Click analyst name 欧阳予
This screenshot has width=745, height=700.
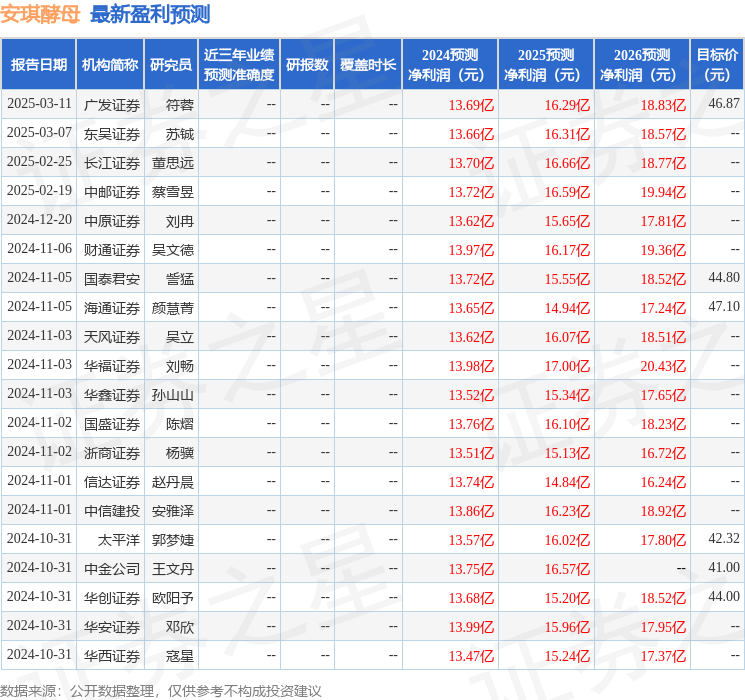[x=173, y=598]
